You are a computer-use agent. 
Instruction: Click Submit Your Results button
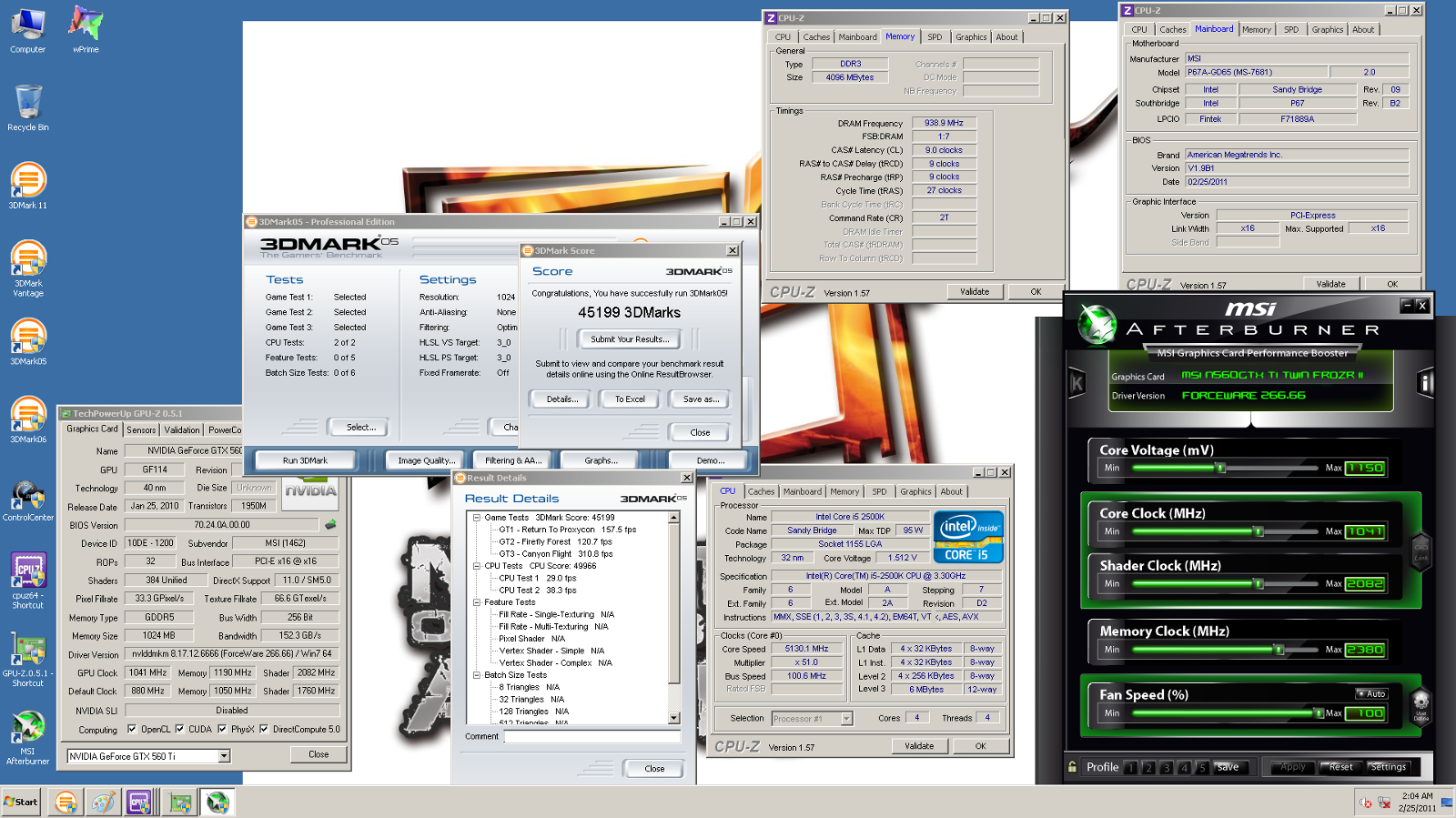(630, 339)
